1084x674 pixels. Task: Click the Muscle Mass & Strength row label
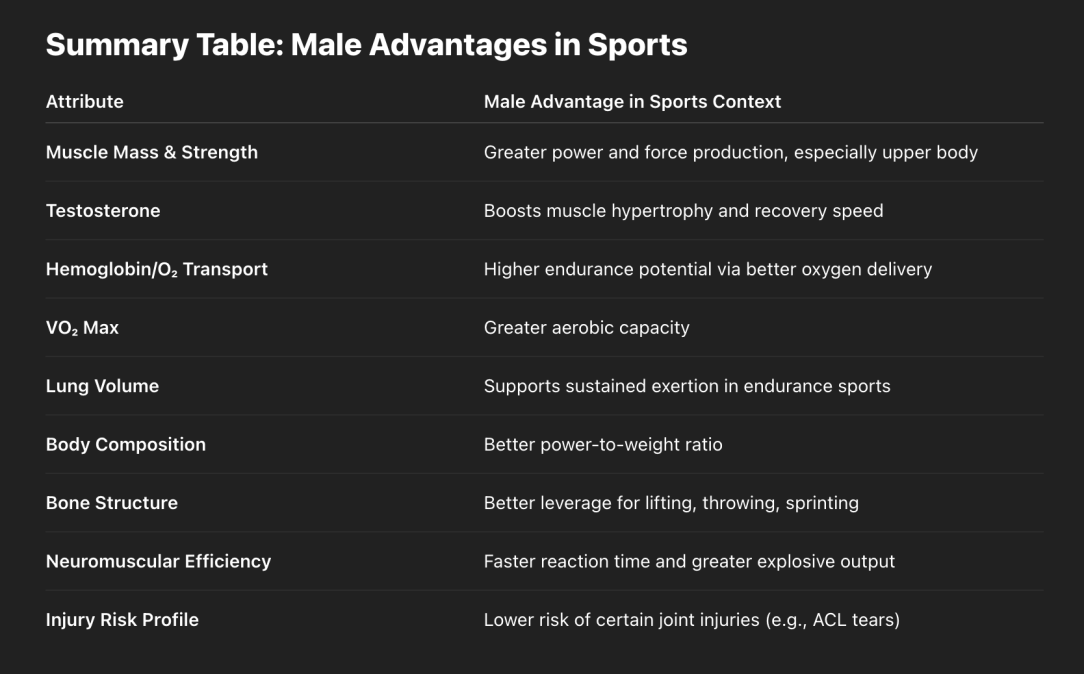pyautogui.click(x=151, y=153)
